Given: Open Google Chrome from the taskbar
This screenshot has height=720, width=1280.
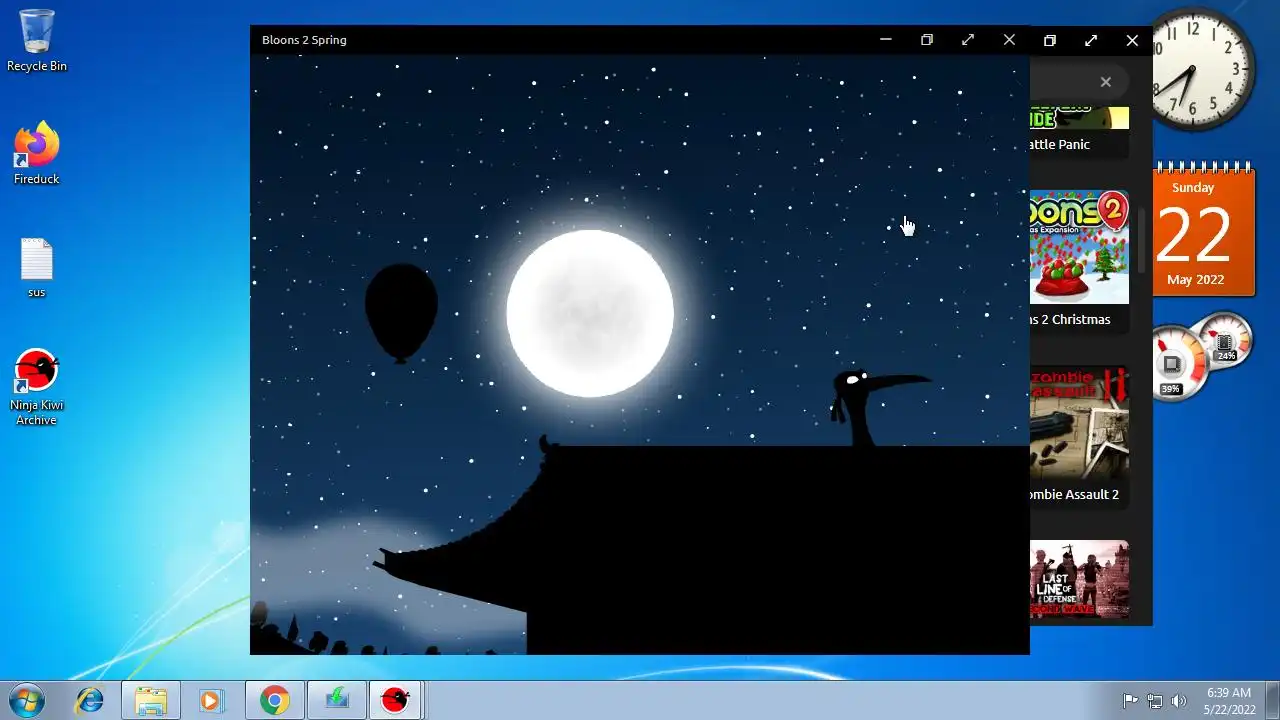Looking at the screenshot, I should [x=274, y=700].
